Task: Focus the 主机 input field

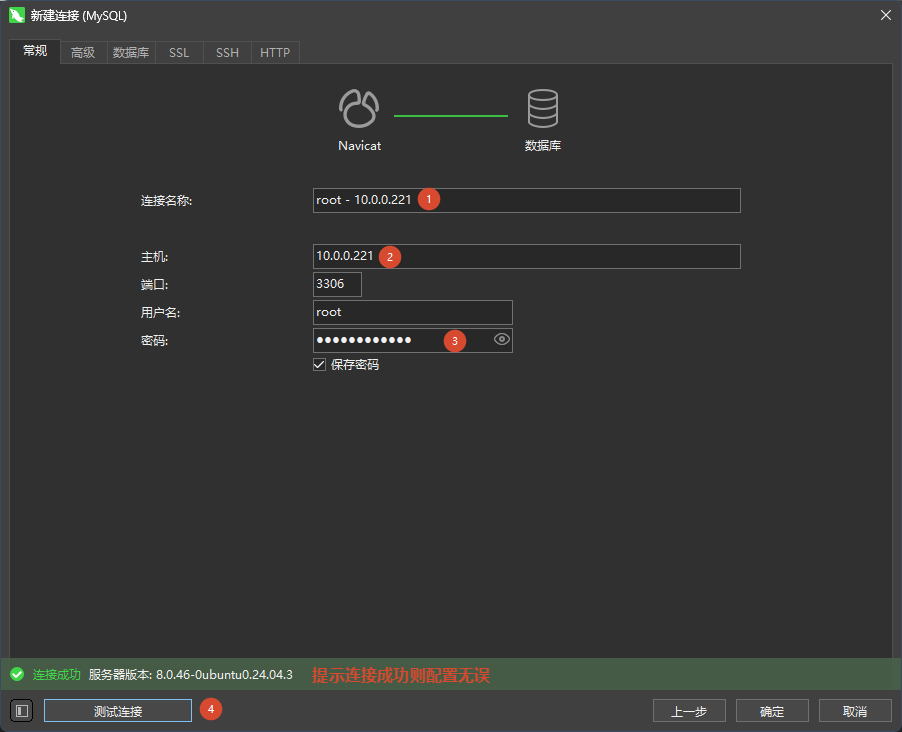Action: [526, 256]
